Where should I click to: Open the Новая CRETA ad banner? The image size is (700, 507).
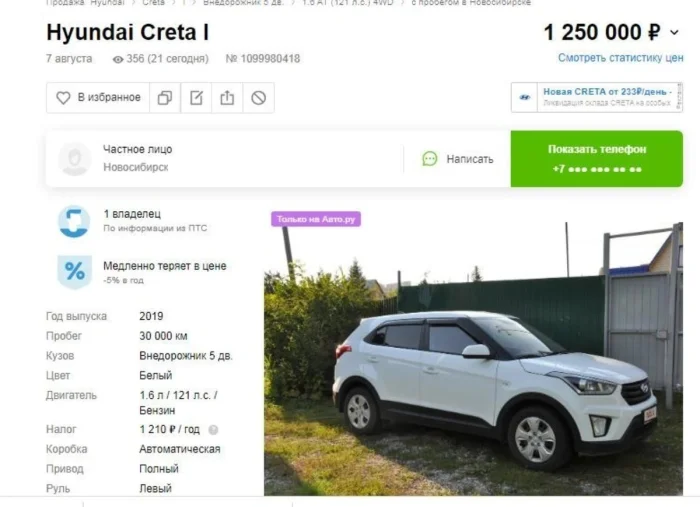(x=597, y=97)
